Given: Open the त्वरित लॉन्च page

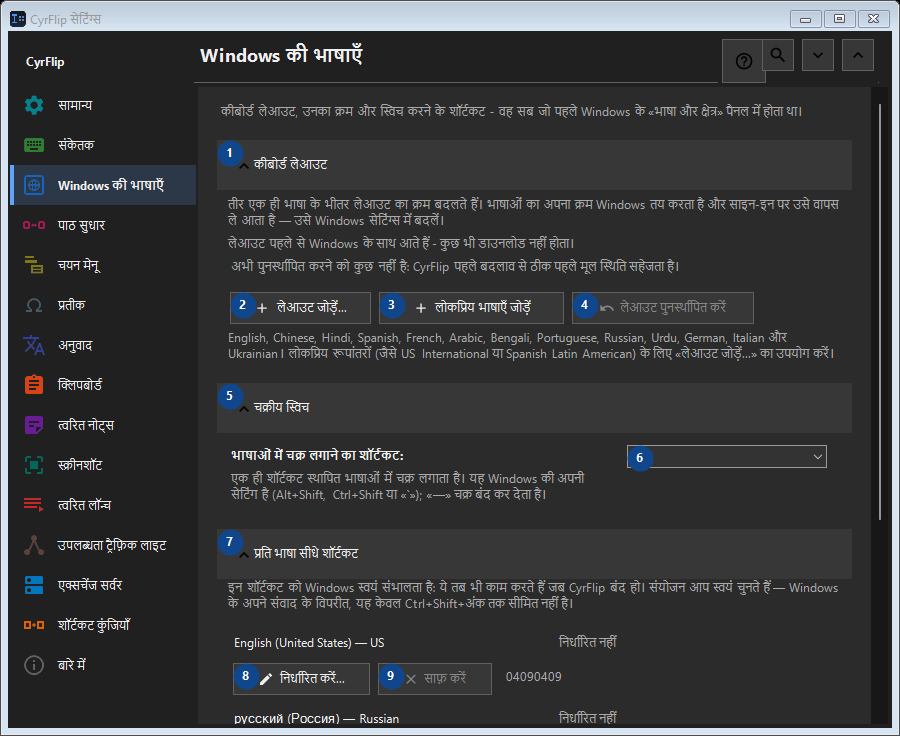Looking at the screenshot, I should click(103, 505).
